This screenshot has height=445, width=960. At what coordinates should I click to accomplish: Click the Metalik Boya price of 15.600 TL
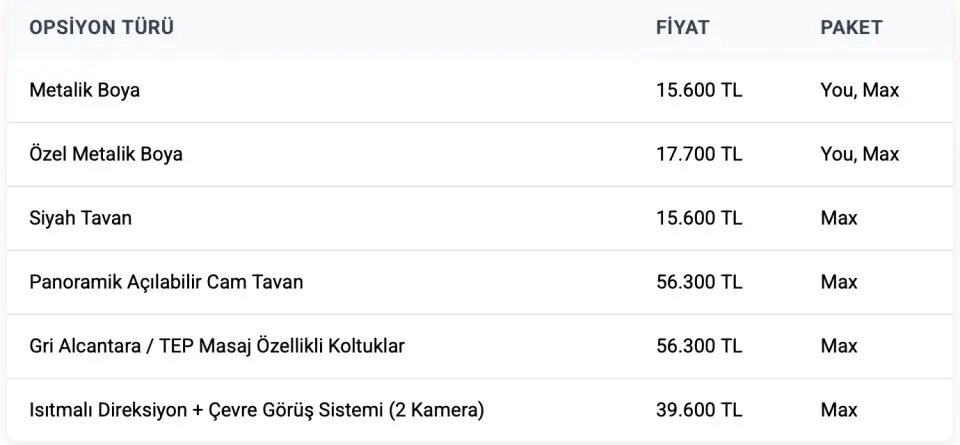(x=699, y=91)
